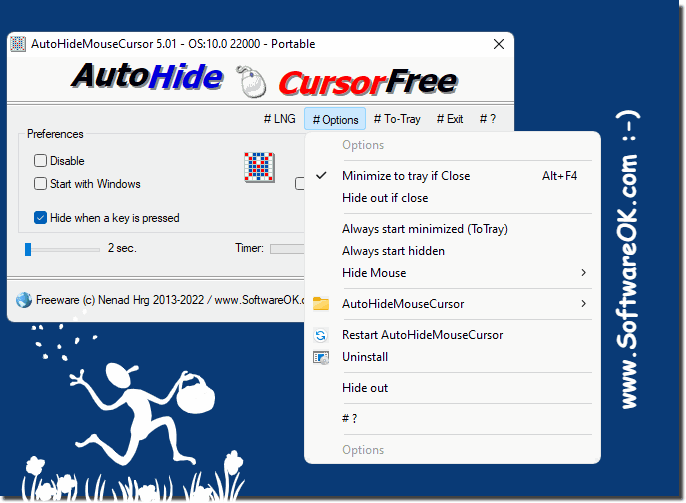Open Freeware SoftwareOK website link

pyautogui.click(x=170, y=300)
